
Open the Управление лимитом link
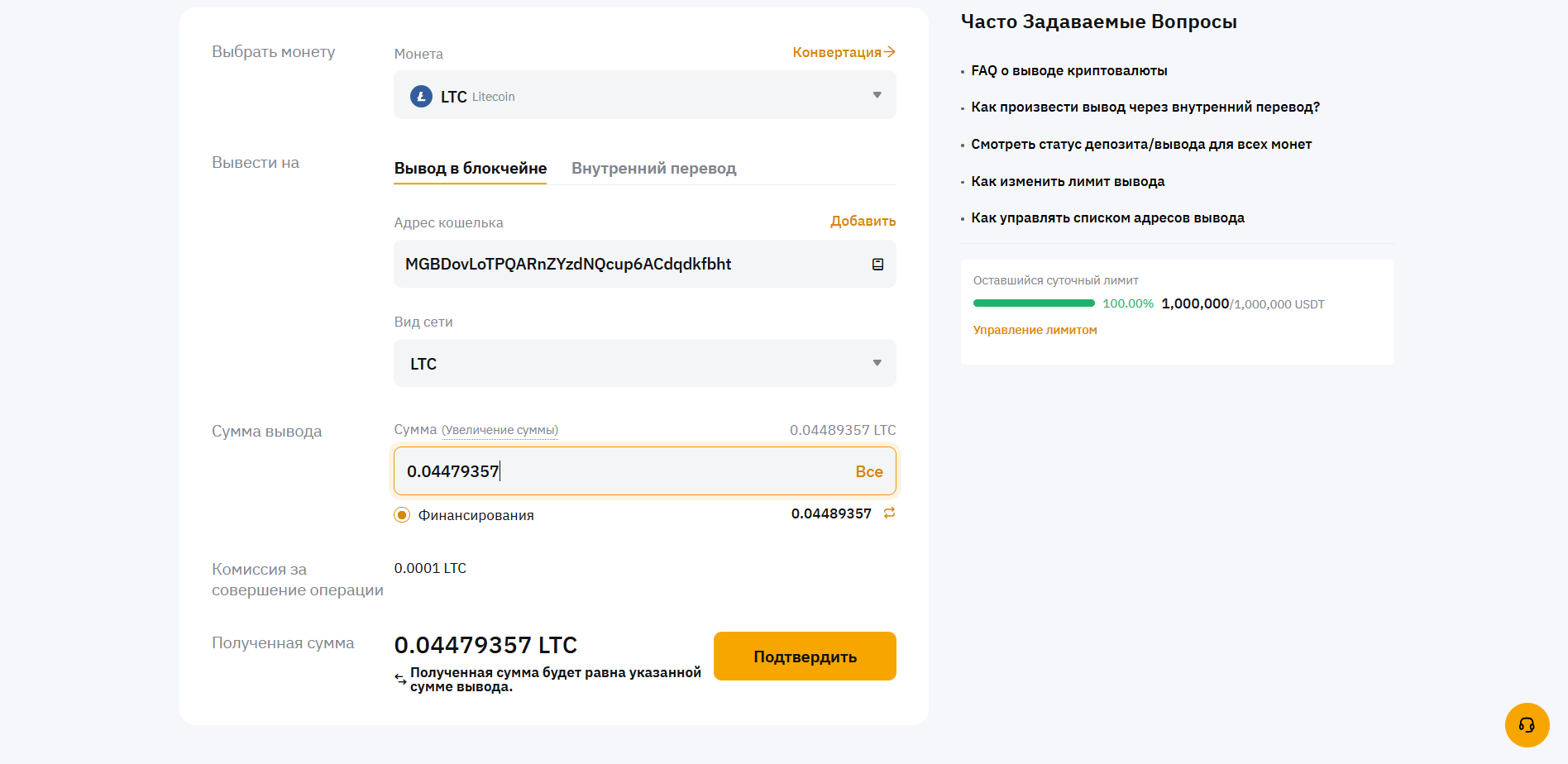coord(1035,330)
